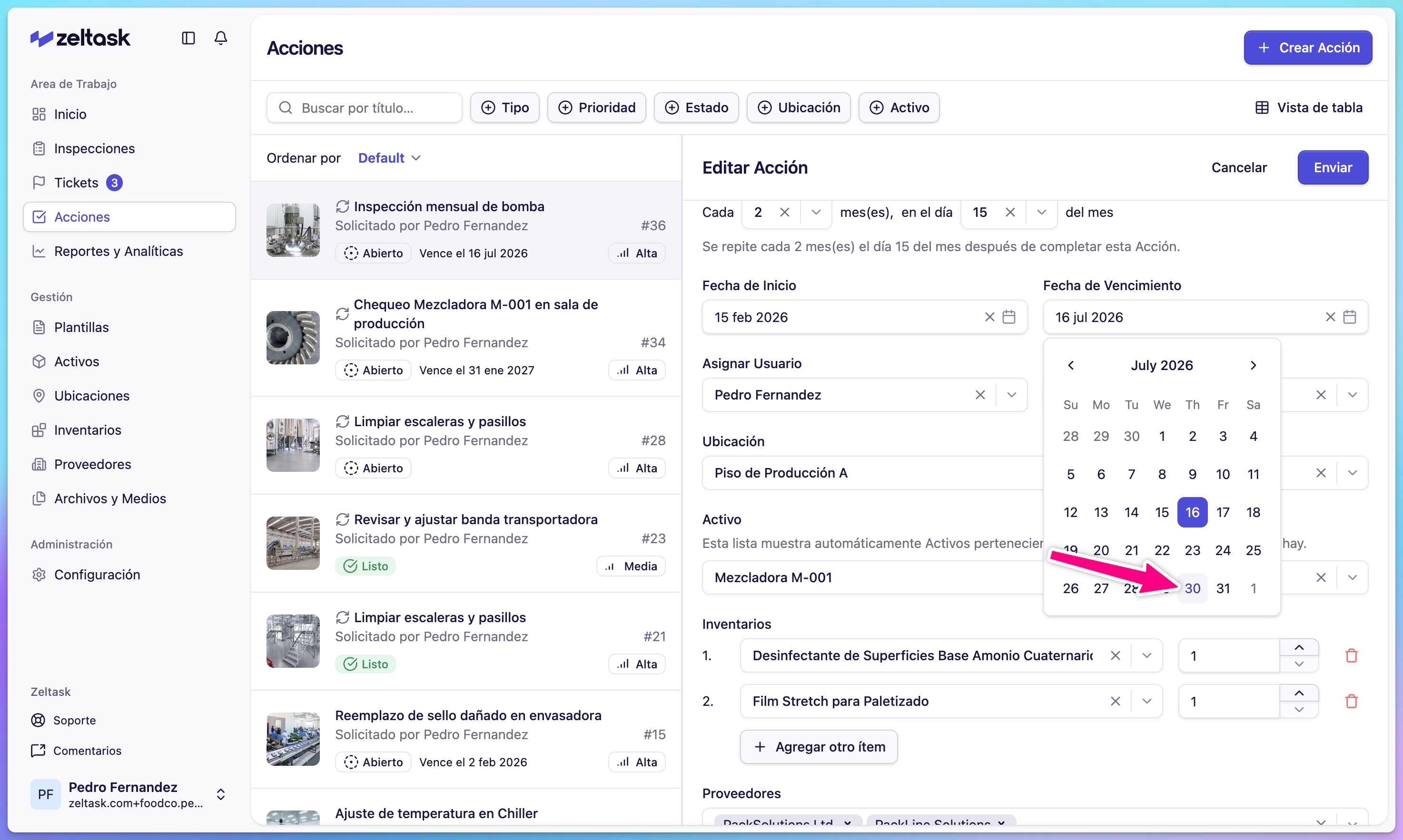Add Estado filter
This screenshot has height=840, width=1403.
696,107
